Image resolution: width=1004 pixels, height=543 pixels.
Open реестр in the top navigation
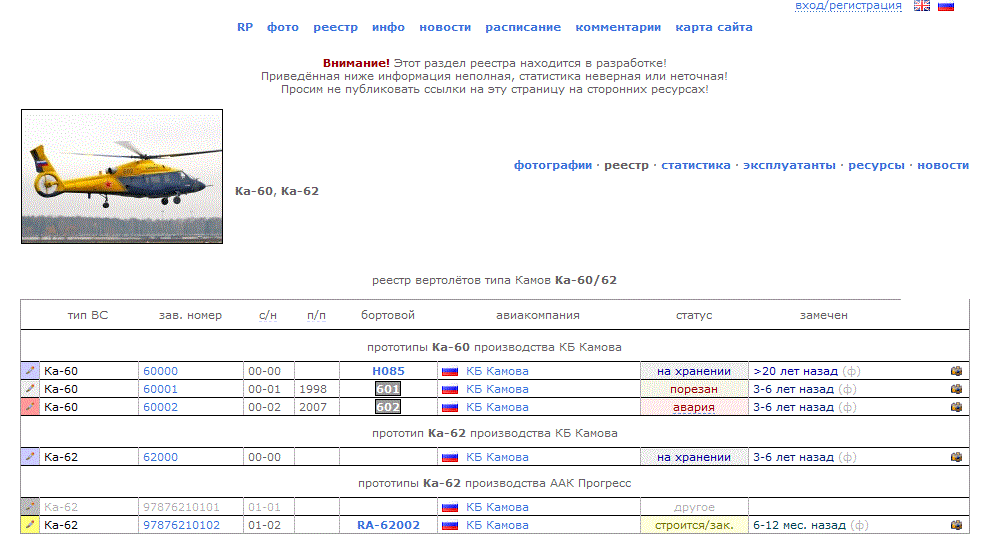click(336, 27)
